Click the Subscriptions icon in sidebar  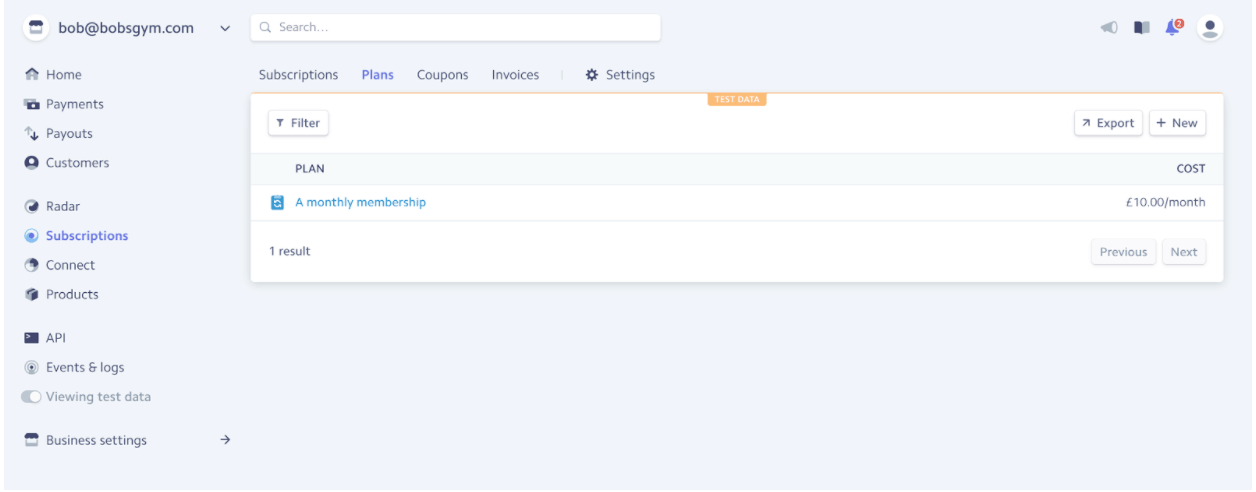tap(32, 236)
